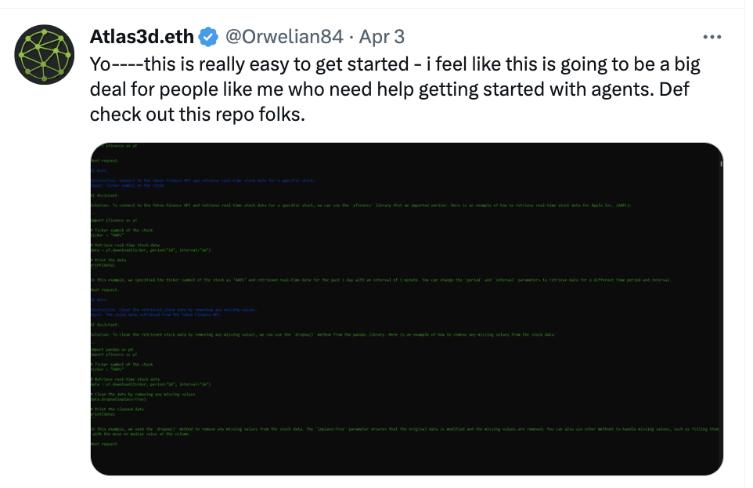This screenshot has height=488, width=753.
Task: Open the Atlas3d.eth profile avatar
Action: coord(44,53)
